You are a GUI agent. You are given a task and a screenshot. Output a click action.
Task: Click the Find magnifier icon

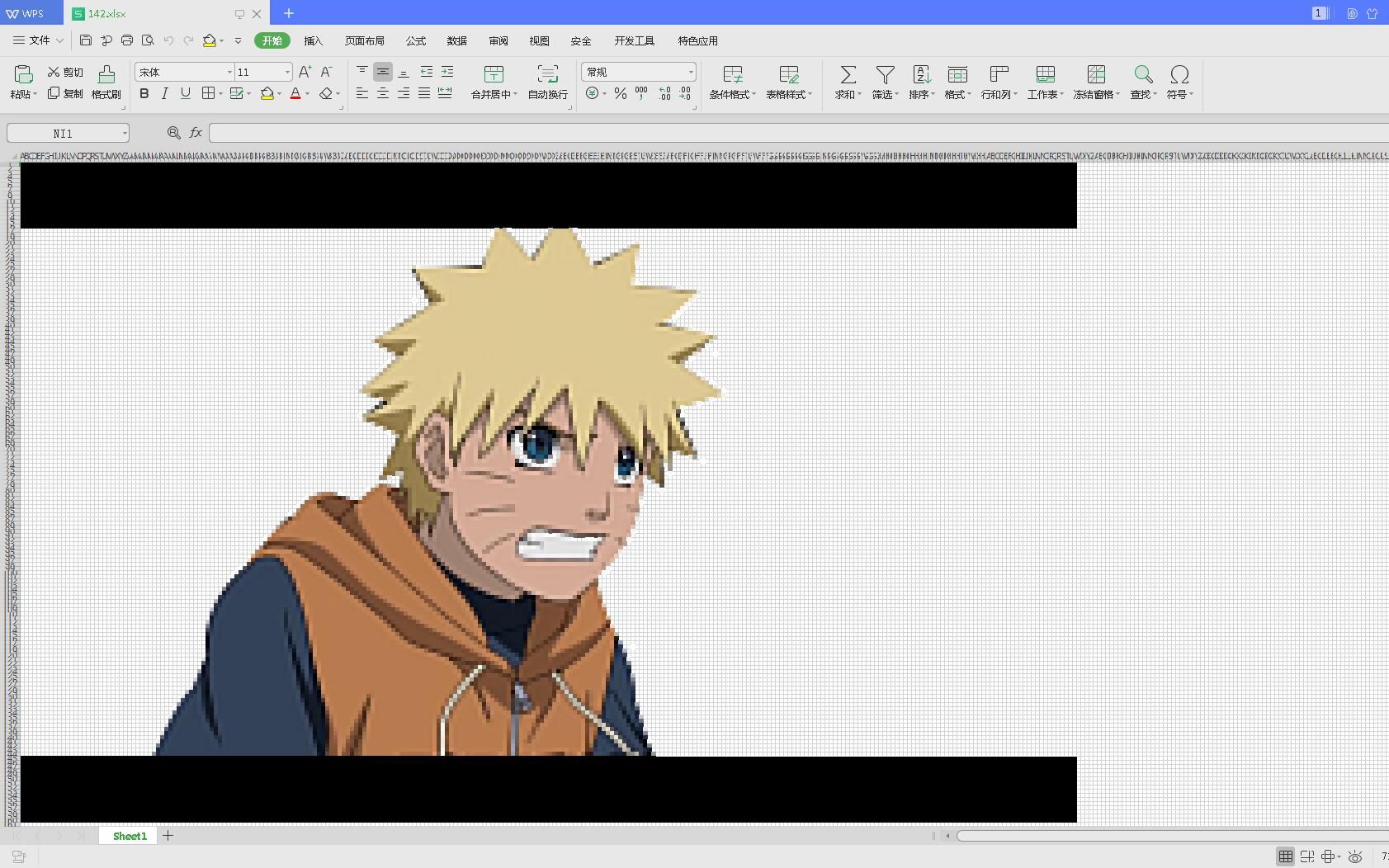[1143, 75]
